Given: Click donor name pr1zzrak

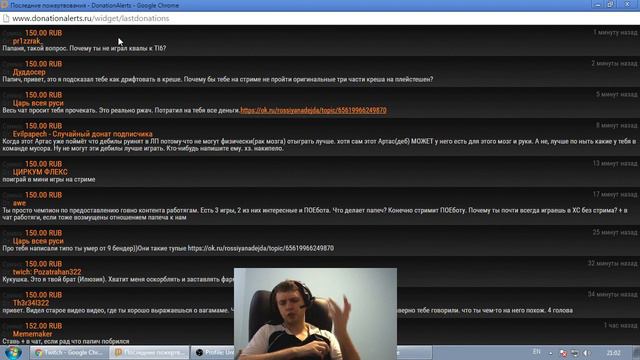Looking at the screenshot, I should [27, 41].
